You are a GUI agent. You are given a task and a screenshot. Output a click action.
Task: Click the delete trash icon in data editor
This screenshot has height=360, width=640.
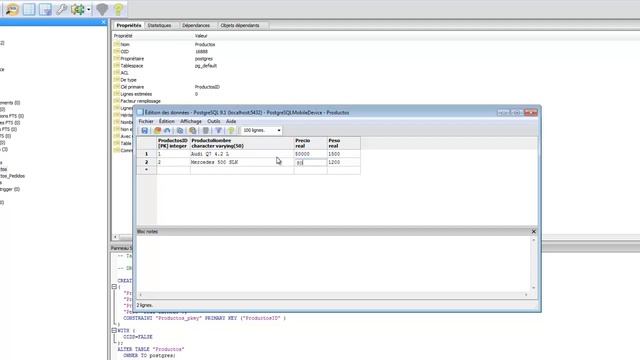coord(206,131)
